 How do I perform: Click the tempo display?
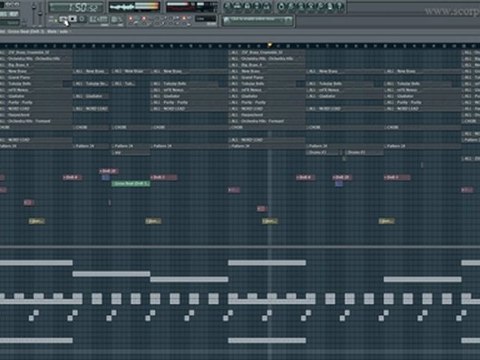(99, 20)
